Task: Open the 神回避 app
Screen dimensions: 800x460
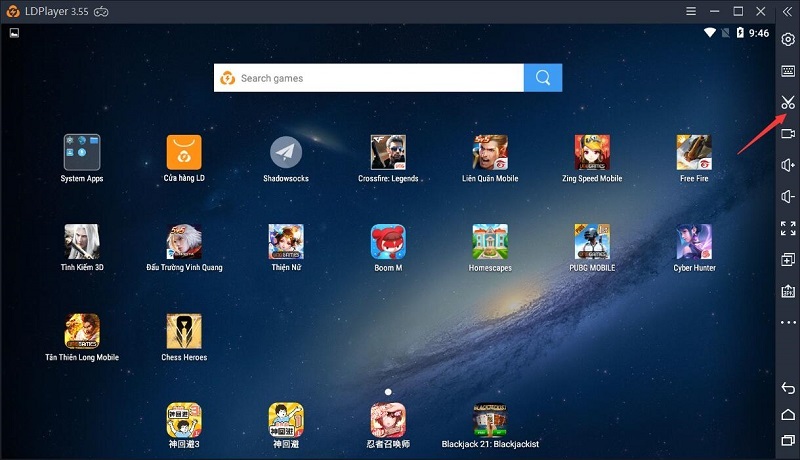Action: coord(286,420)
